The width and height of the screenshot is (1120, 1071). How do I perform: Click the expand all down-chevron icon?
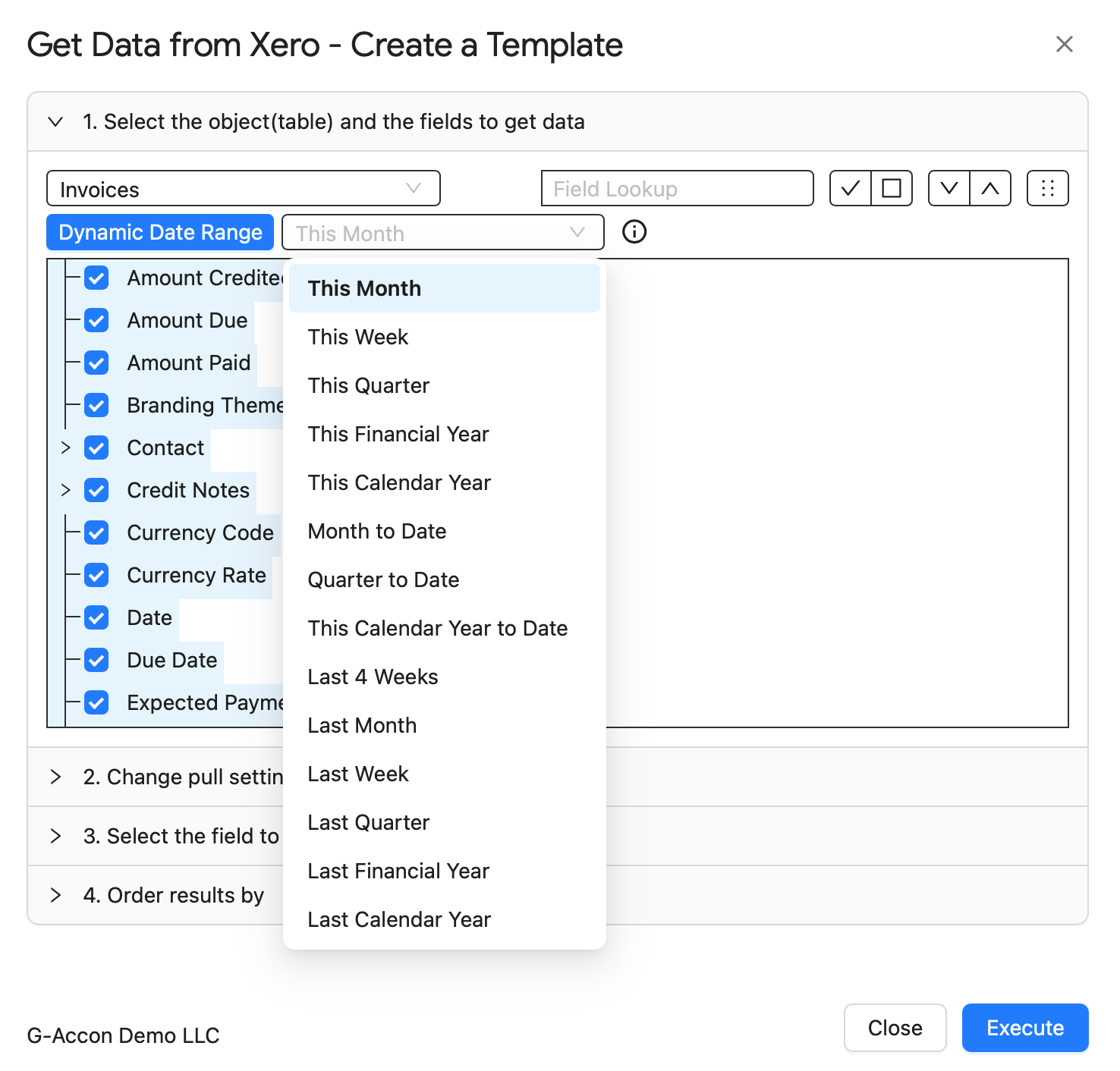949,188
